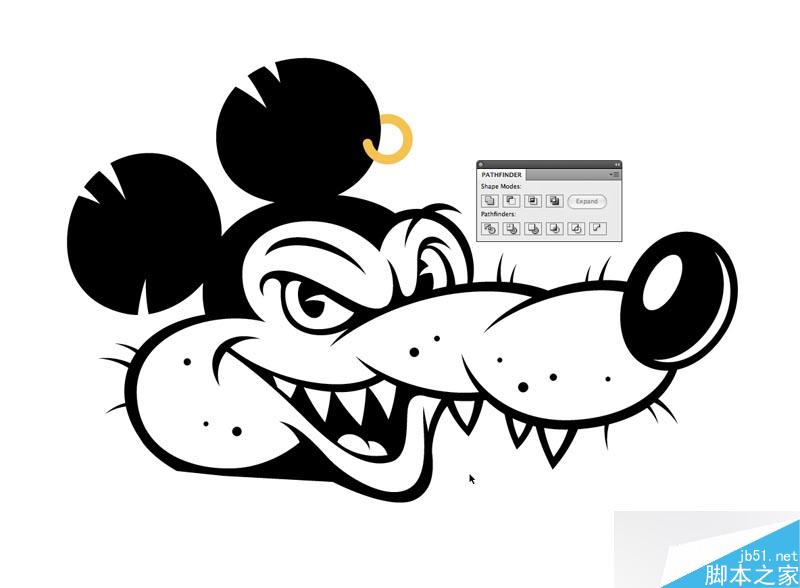Apply Unite shape mode in Pathfinder
The image size is (800, 588).
[490, 201]
